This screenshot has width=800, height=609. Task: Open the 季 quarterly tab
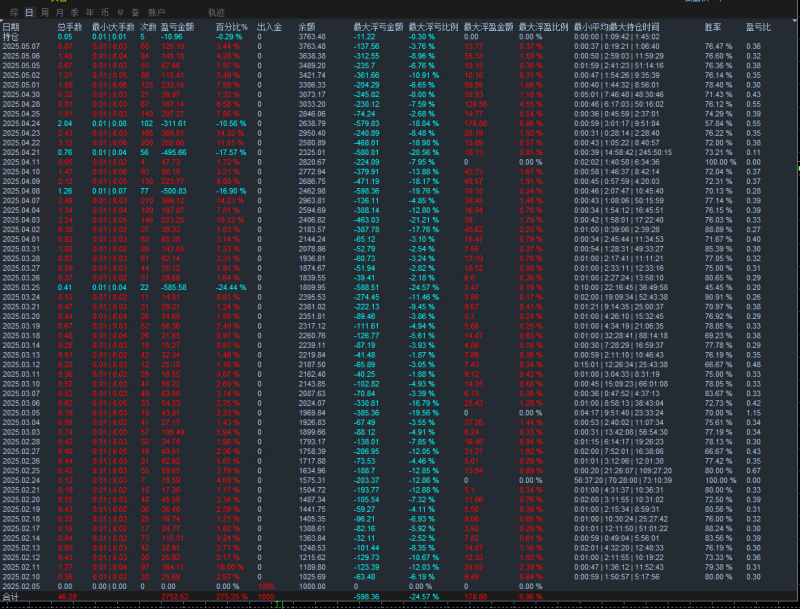(75, 12)
